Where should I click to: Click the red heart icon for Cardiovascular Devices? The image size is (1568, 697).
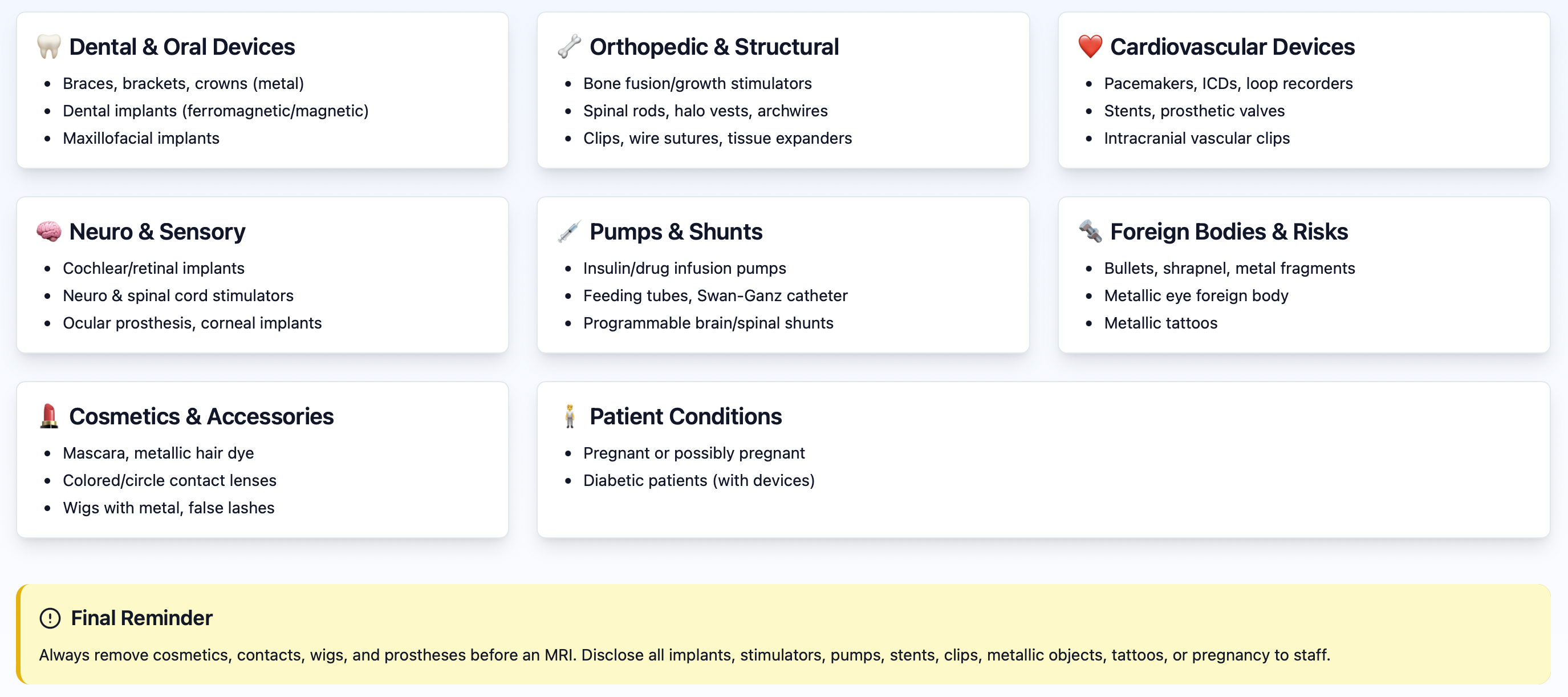pyautogui.click(x=1090, y=47)
